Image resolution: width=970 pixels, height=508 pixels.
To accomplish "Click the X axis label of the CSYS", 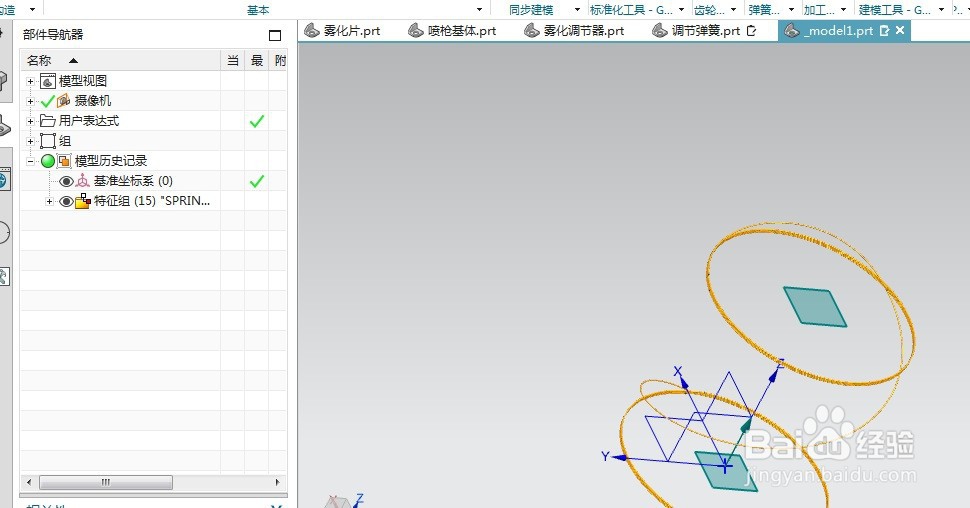I will pyautogui.click(x=678, y=371).
